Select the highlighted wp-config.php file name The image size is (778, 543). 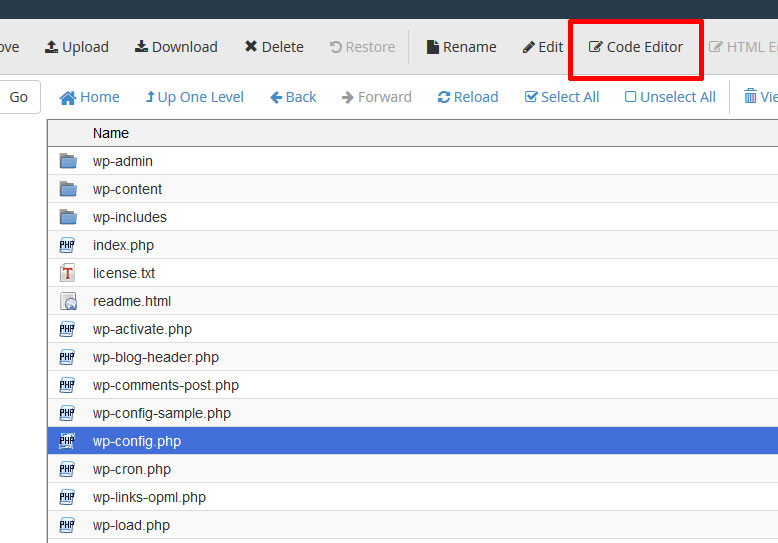(x=137, y=441)
